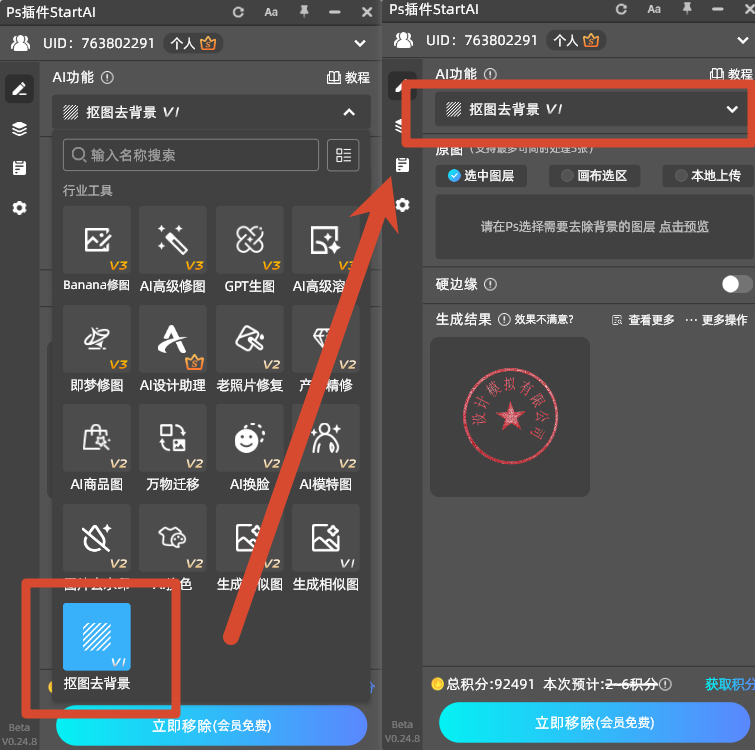Viewport: 755px width, 750px height.
Task: Click the Aa font icon in left panel
Action: [271, 12]
